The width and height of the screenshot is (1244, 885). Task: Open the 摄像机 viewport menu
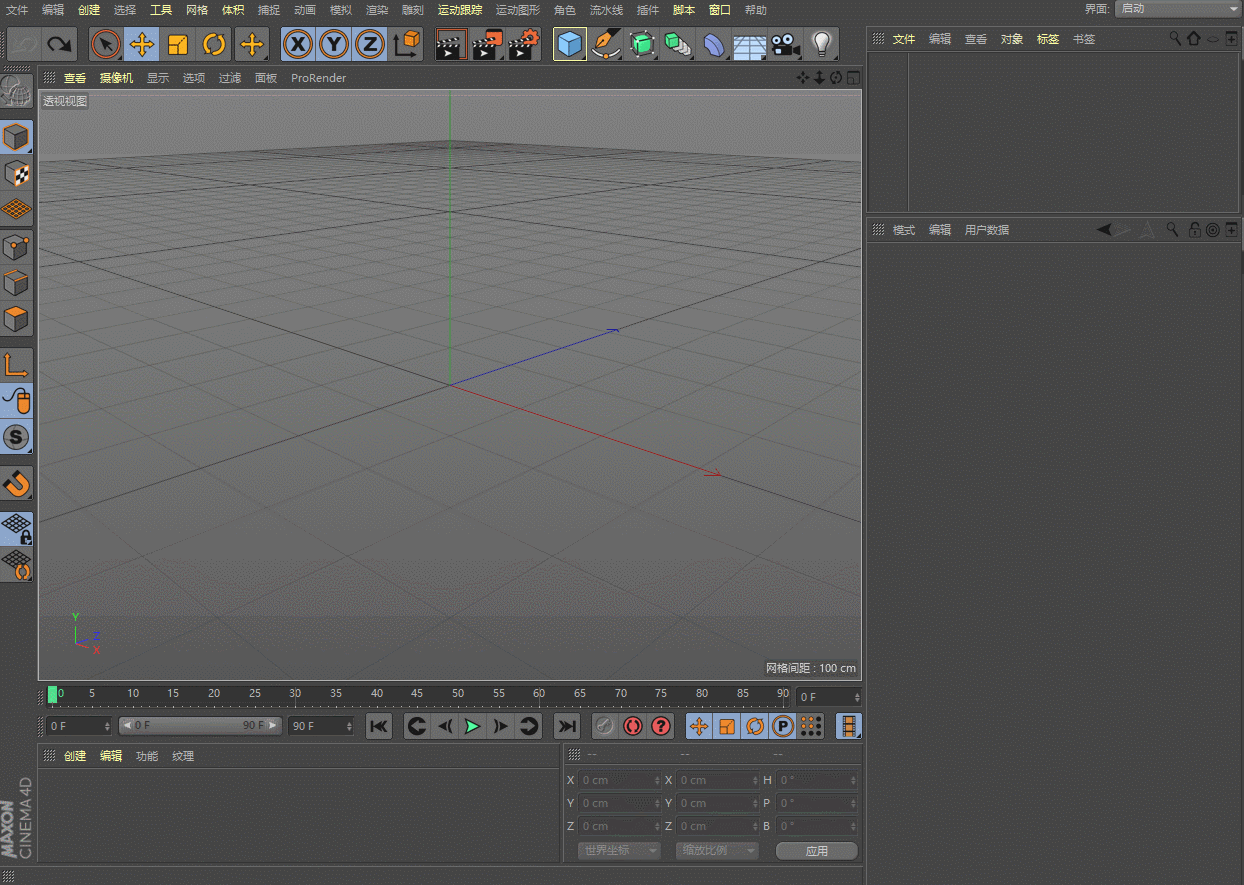(116, 78)
